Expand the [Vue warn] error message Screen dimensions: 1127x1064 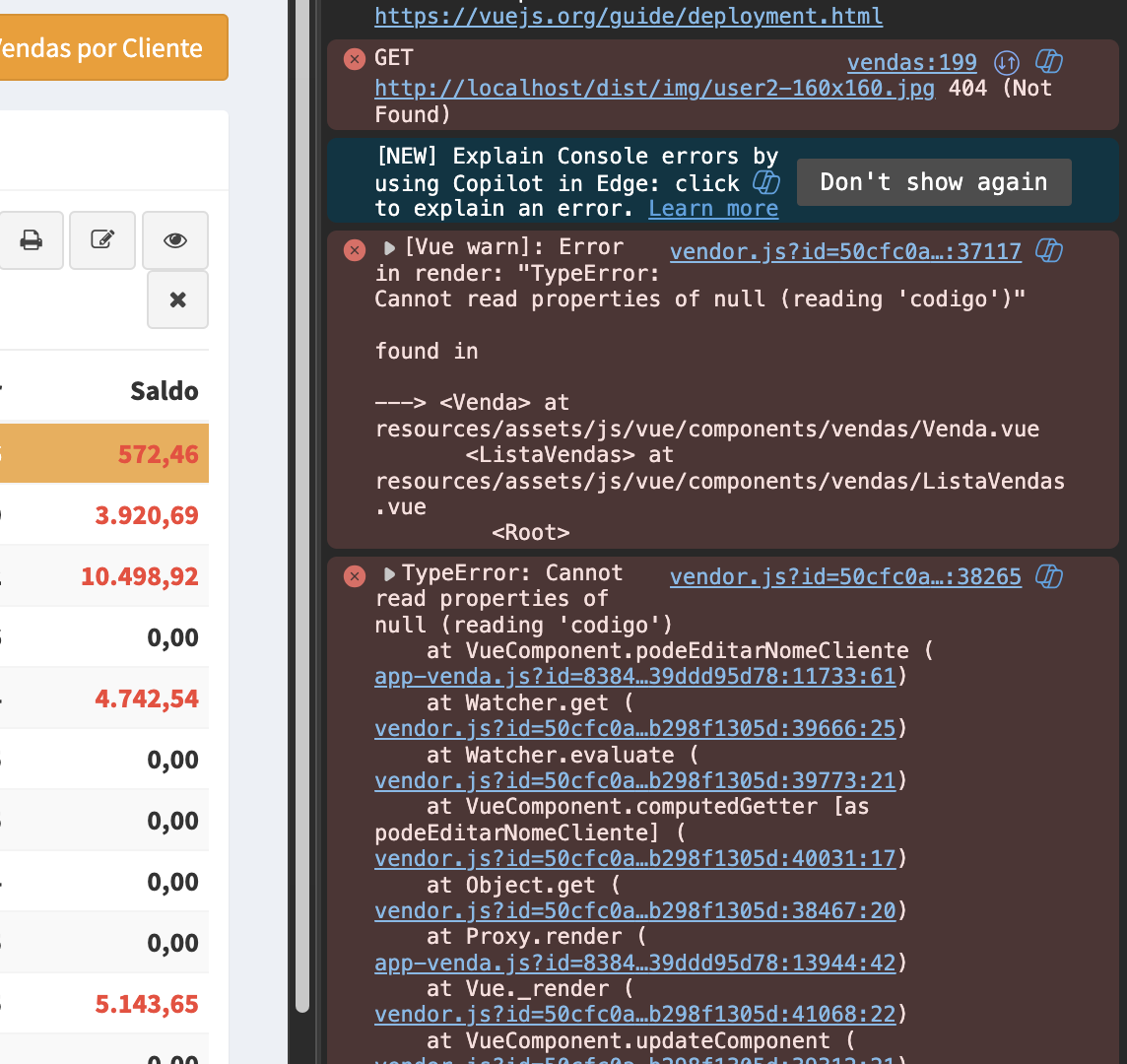click(x=390, y=248)
